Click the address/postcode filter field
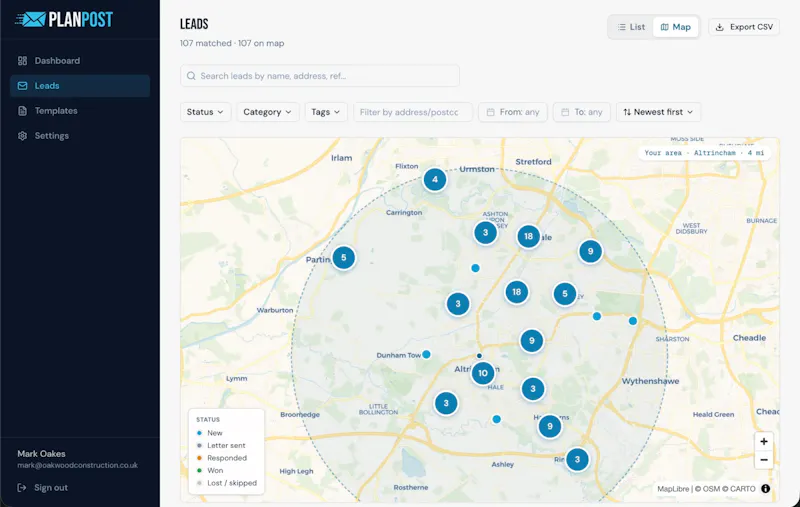Screen dimensions: 800x507 413,112
